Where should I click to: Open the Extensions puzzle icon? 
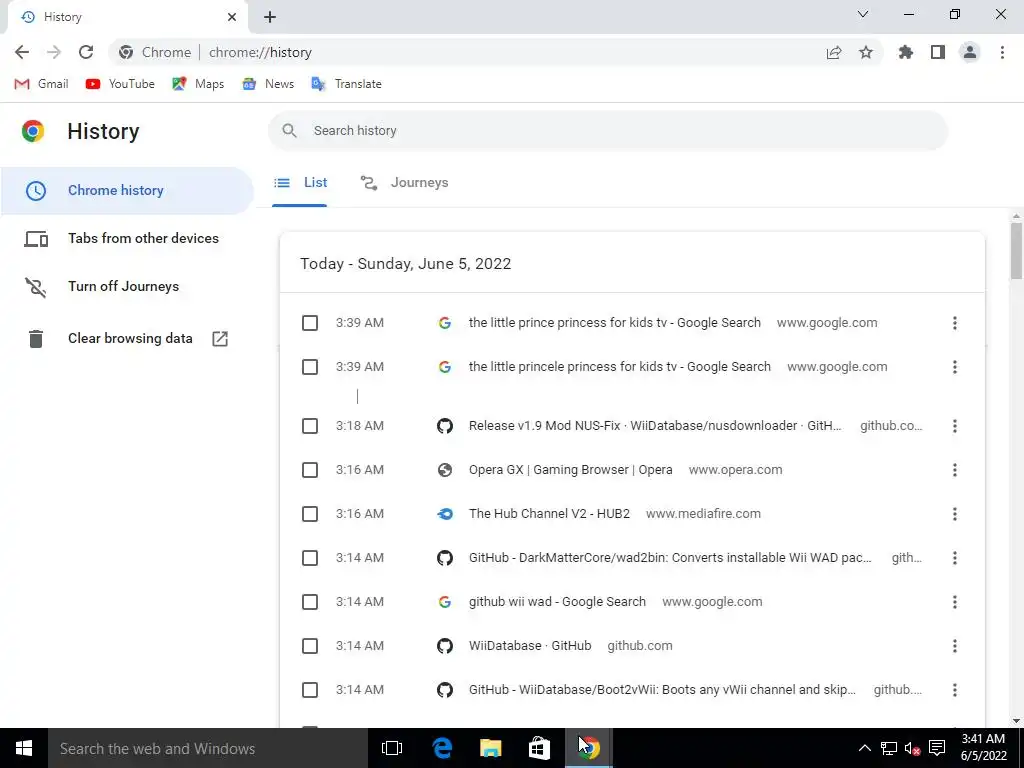(x=906, y=52)
